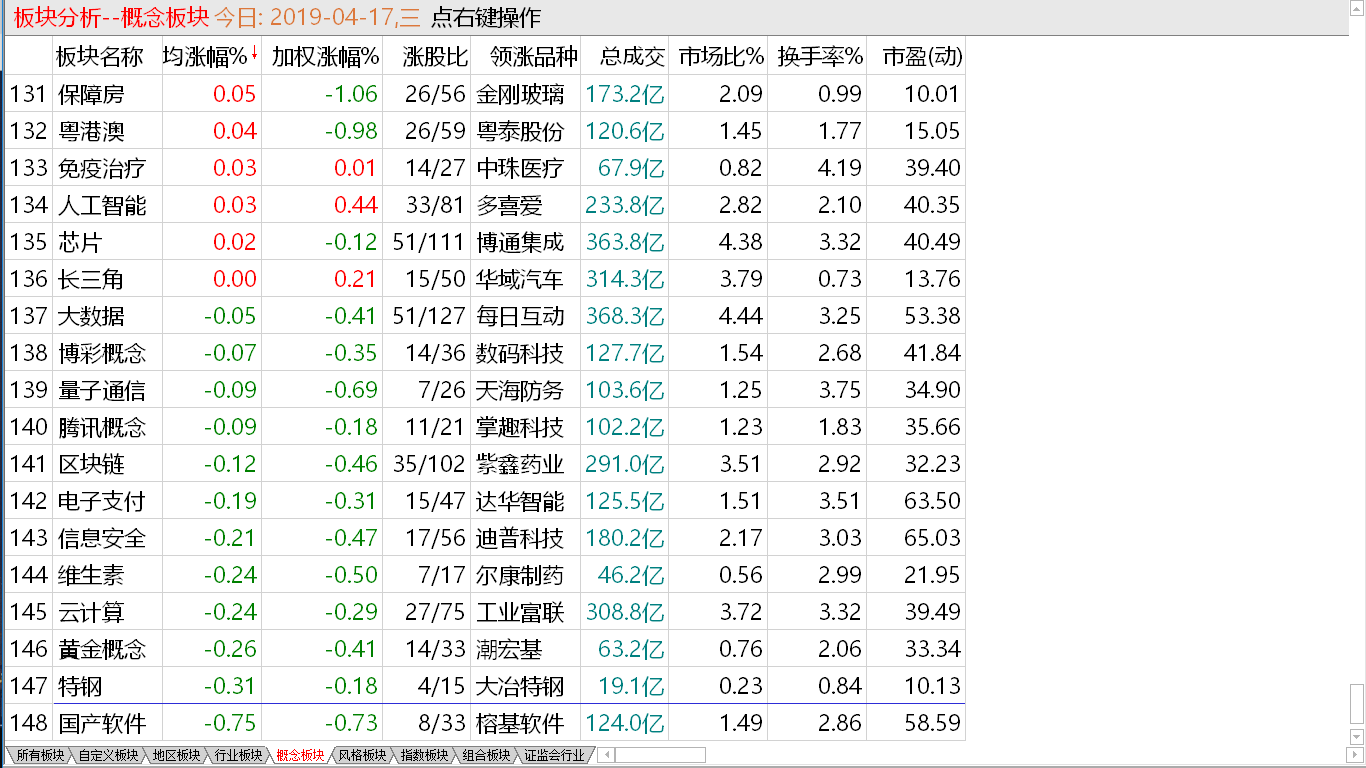Switch to the 风格板块 tab
1366x768 pixels.
pyautogui.click(x=361, y=755)
